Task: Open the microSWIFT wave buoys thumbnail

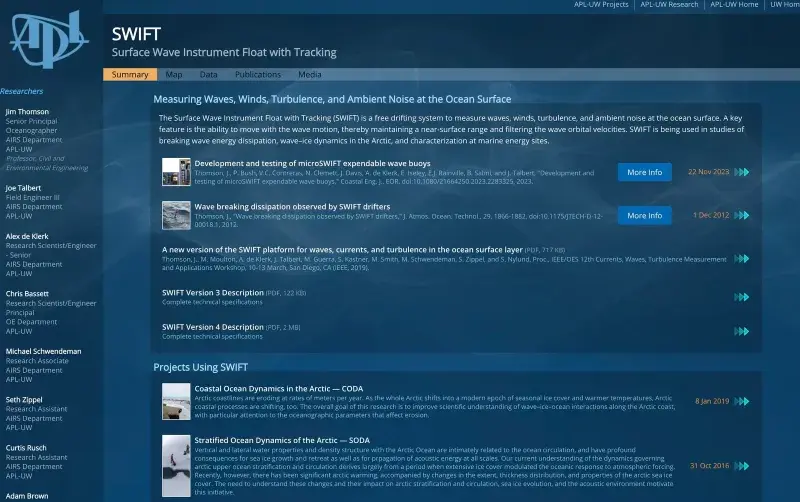Action: (176, 172)
